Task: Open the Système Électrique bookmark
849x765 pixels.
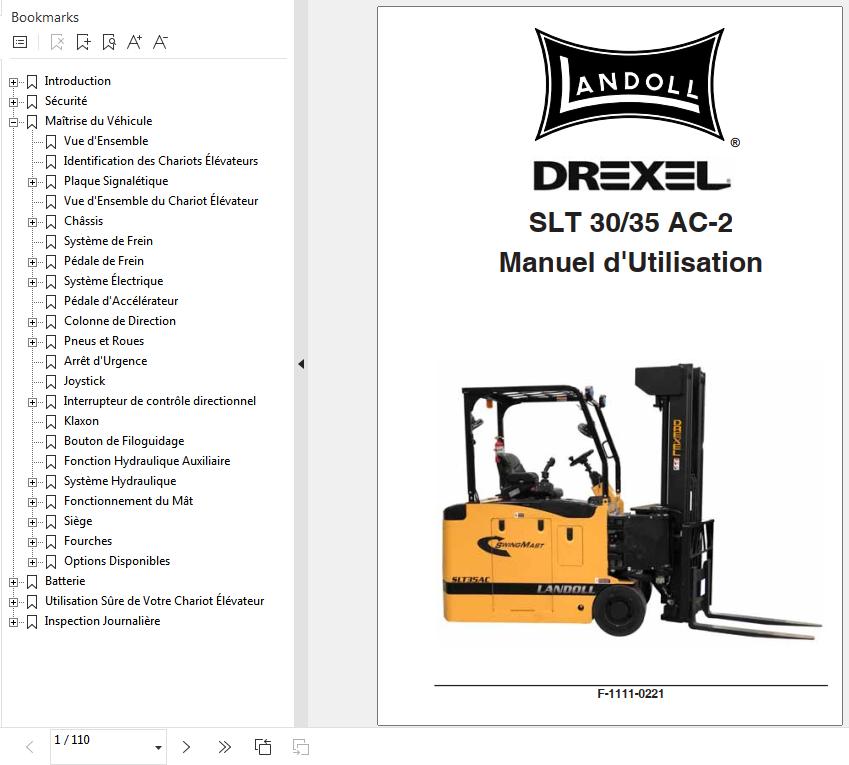Action: [x=113, y=282]
